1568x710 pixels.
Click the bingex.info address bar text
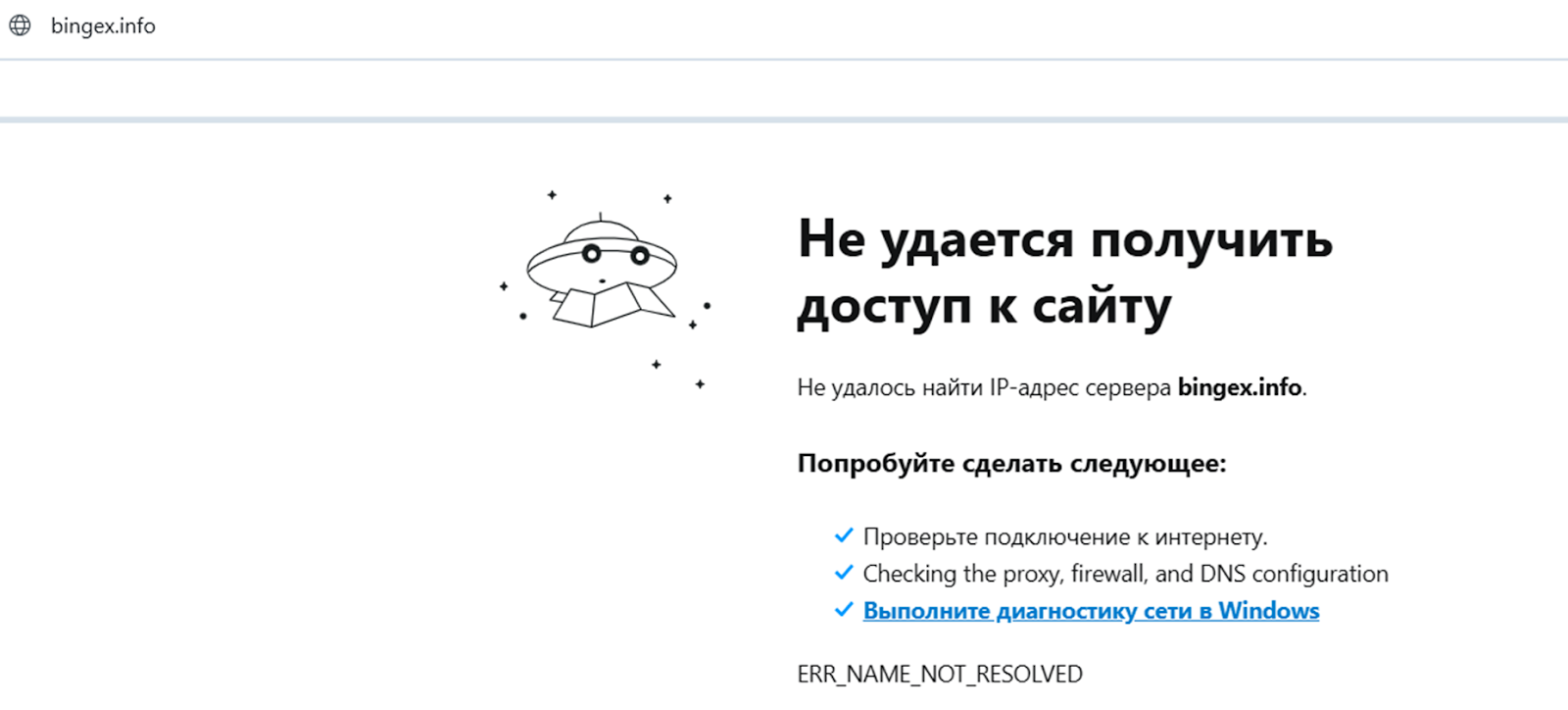(103, 26)
